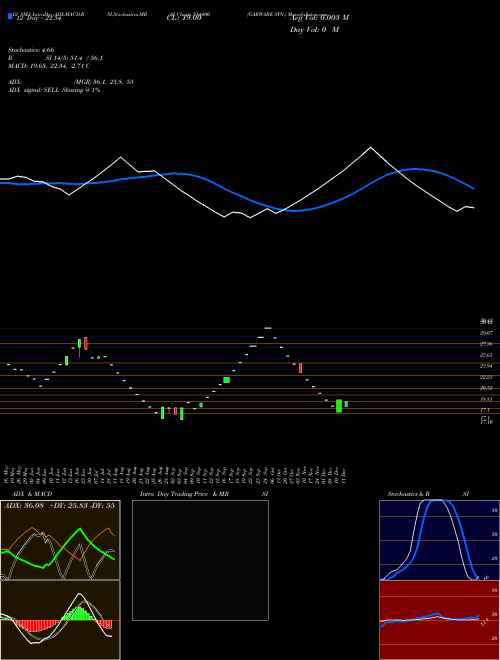
Task: Click the white price line peak on main chart
Action: 370,147
